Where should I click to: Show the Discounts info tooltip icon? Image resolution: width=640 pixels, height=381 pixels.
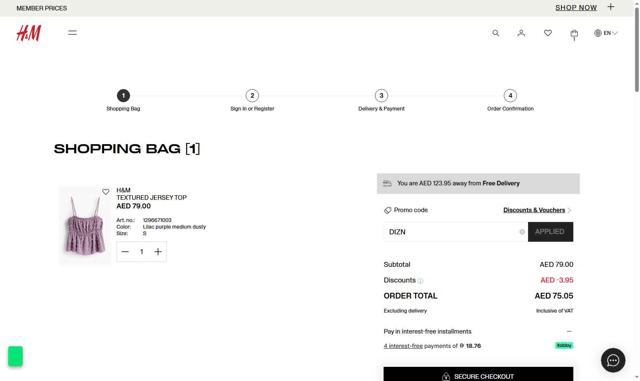tap(420, 281)
